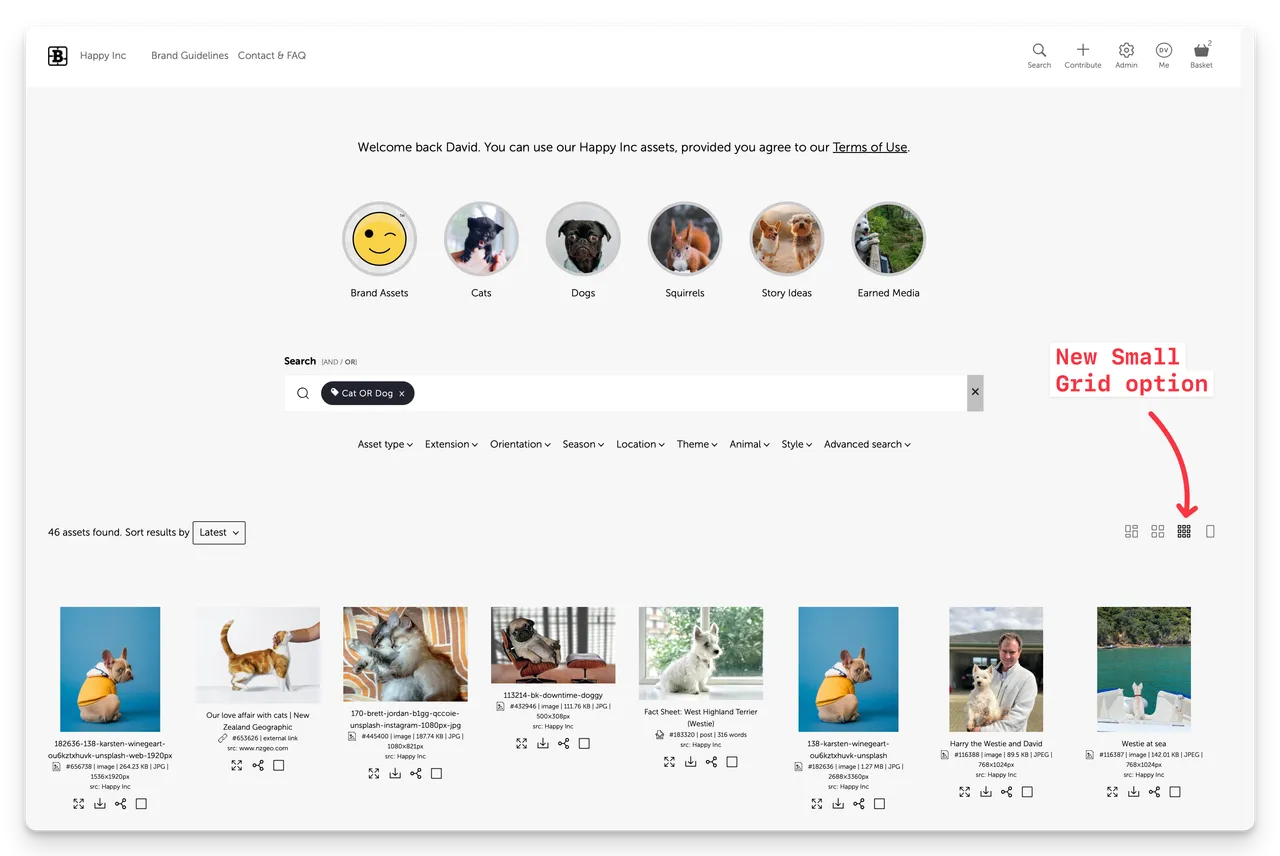Open the Basket icon in the header
The height and width of the screenshot is (856, 1280).
1201,52
